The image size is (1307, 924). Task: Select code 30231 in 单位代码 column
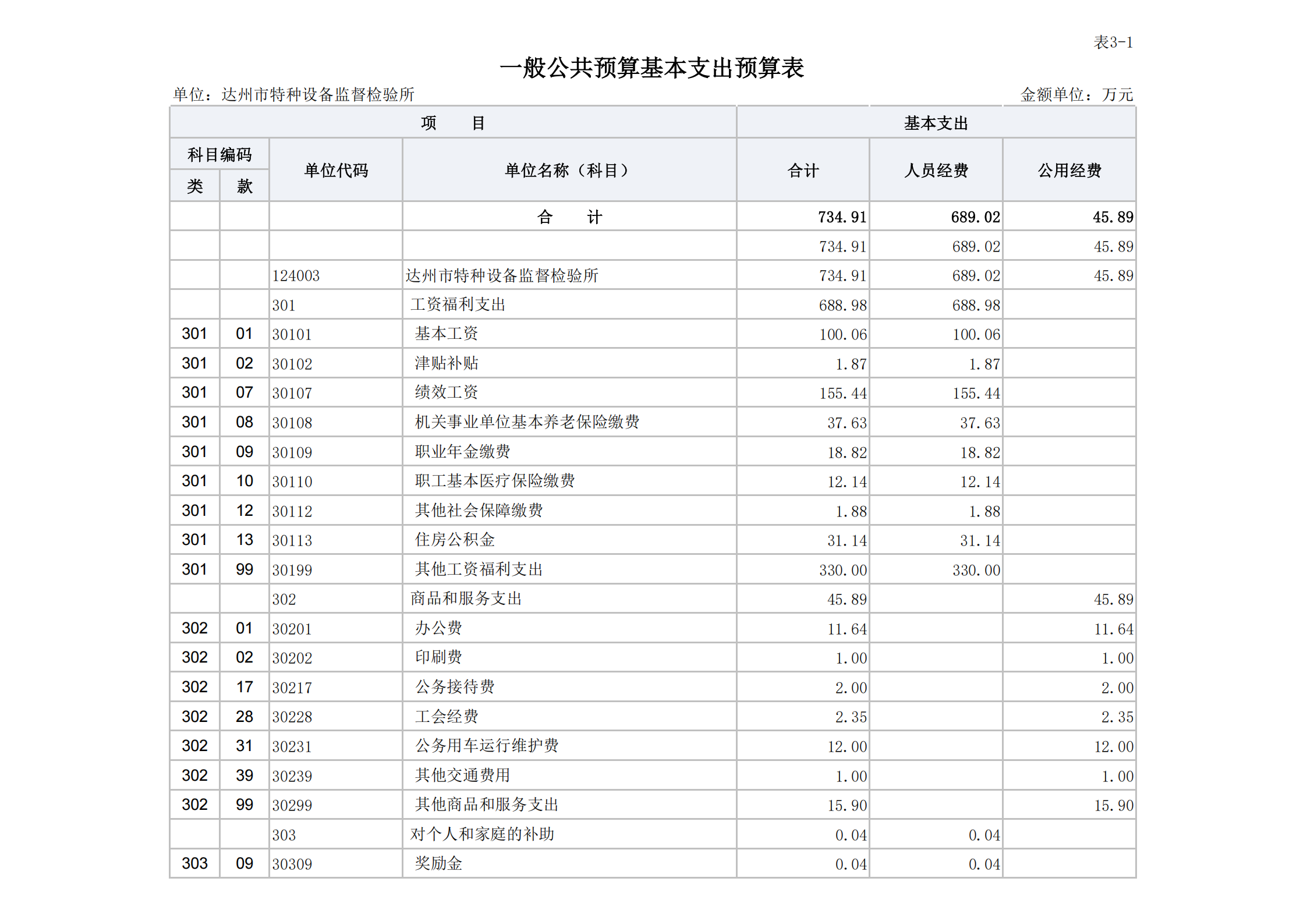click(292, 746)
